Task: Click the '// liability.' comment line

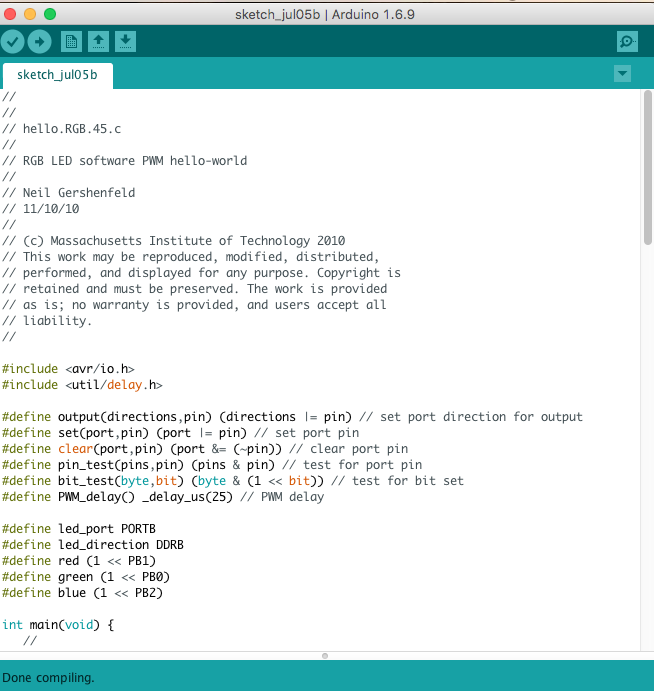Action: 47,321
